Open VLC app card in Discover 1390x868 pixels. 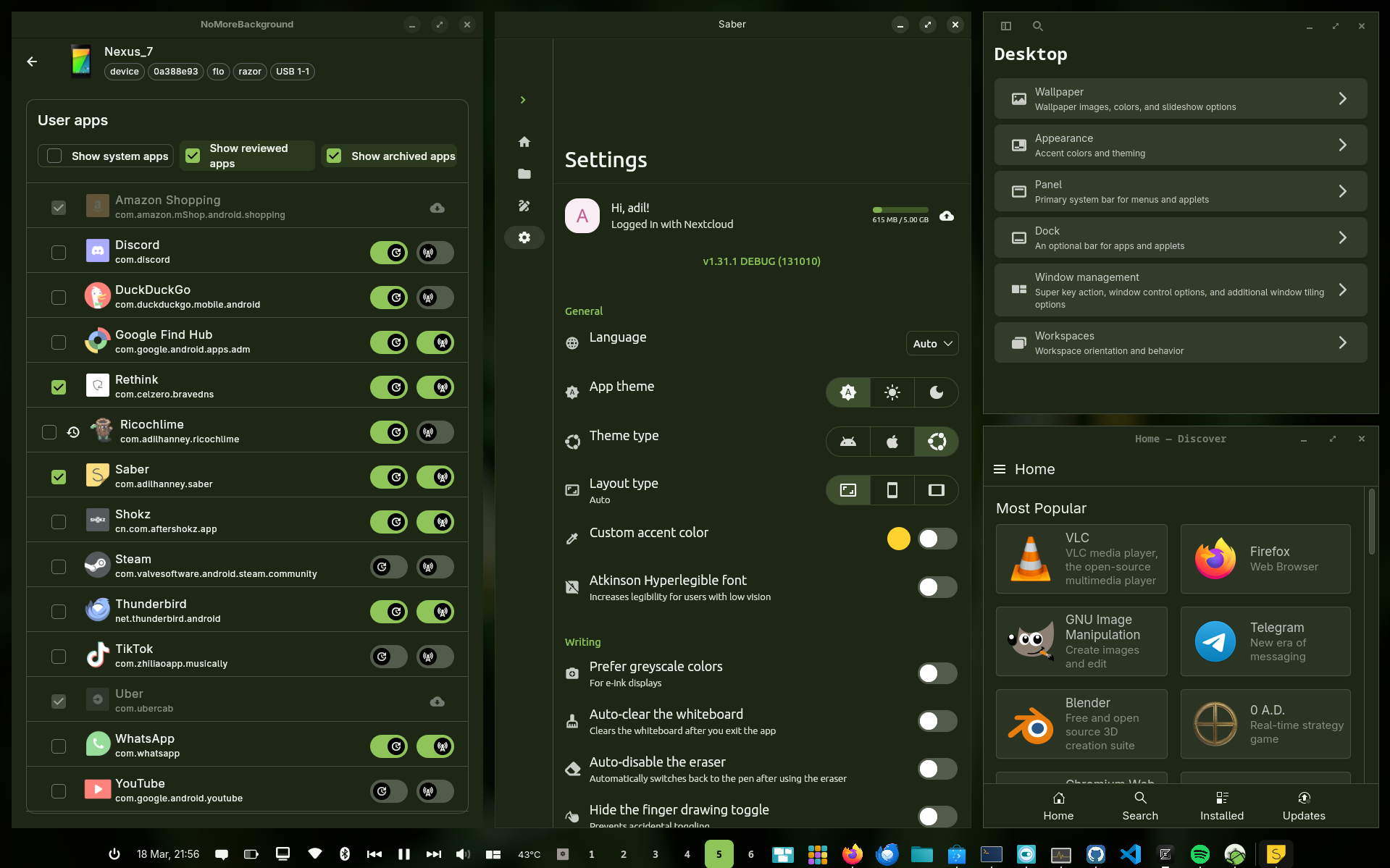(x=1081, y=559)
